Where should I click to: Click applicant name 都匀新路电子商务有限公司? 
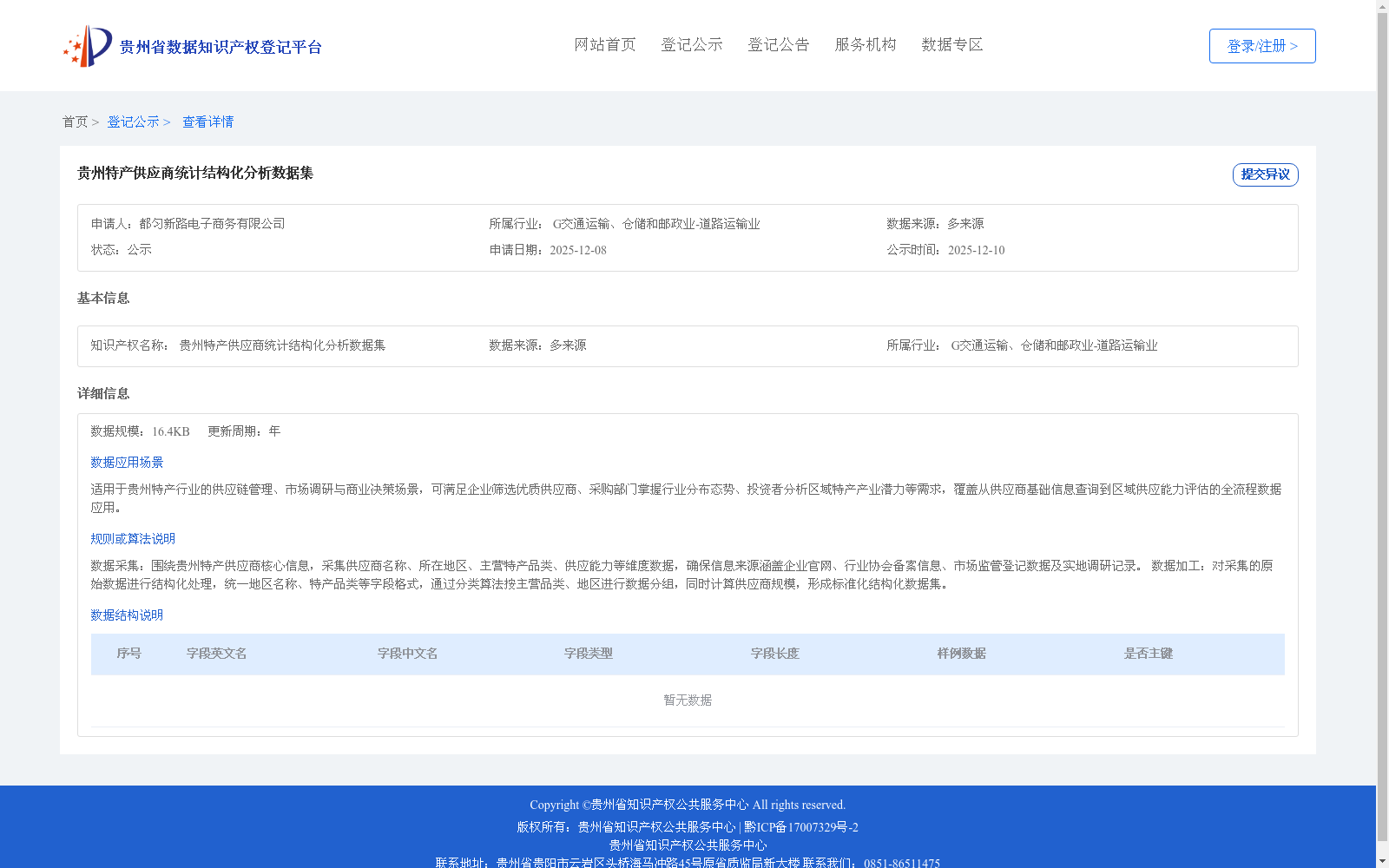click(x=213, y=224)
